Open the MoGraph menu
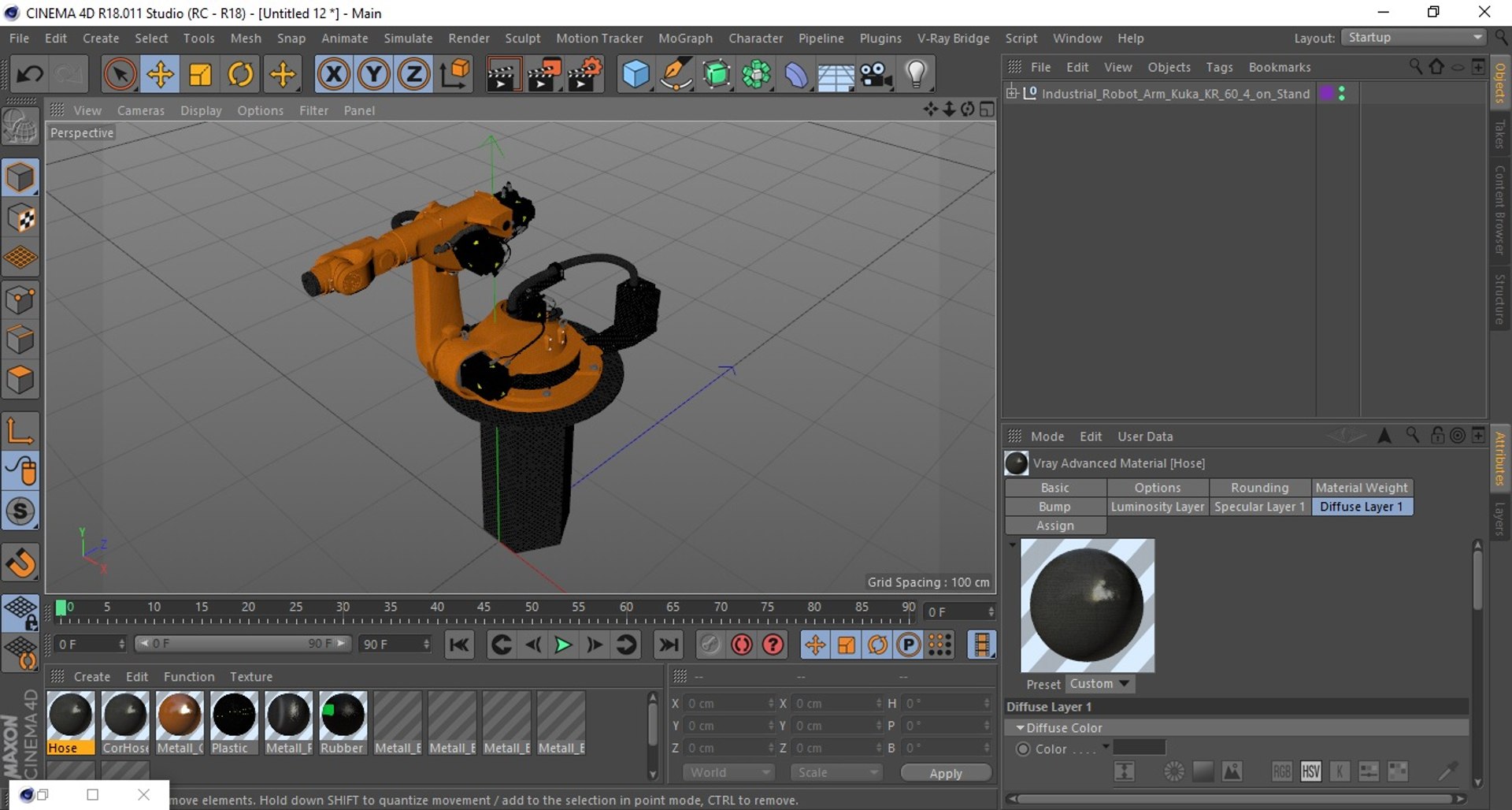Screen dimensions: 1512x810 [x=685, y=38]
